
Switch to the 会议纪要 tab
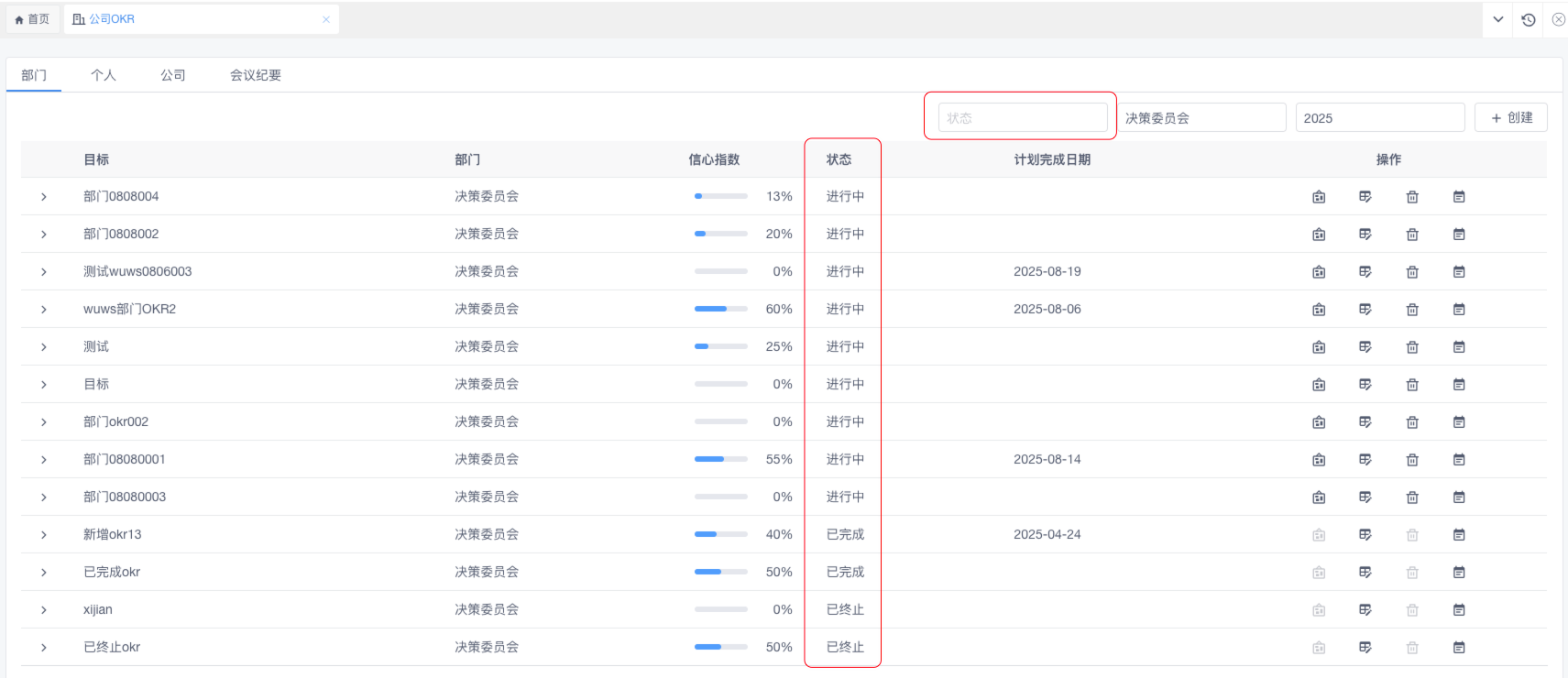(x=256, y=75)
